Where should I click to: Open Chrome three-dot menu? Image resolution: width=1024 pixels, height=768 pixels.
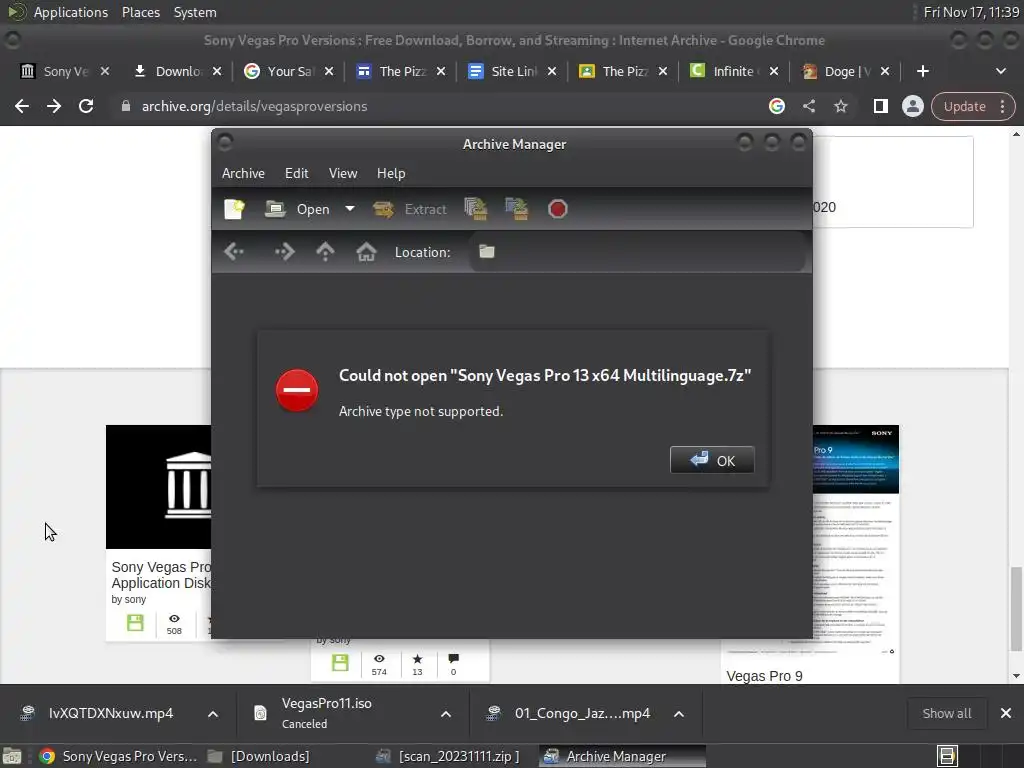point(1002,106)
